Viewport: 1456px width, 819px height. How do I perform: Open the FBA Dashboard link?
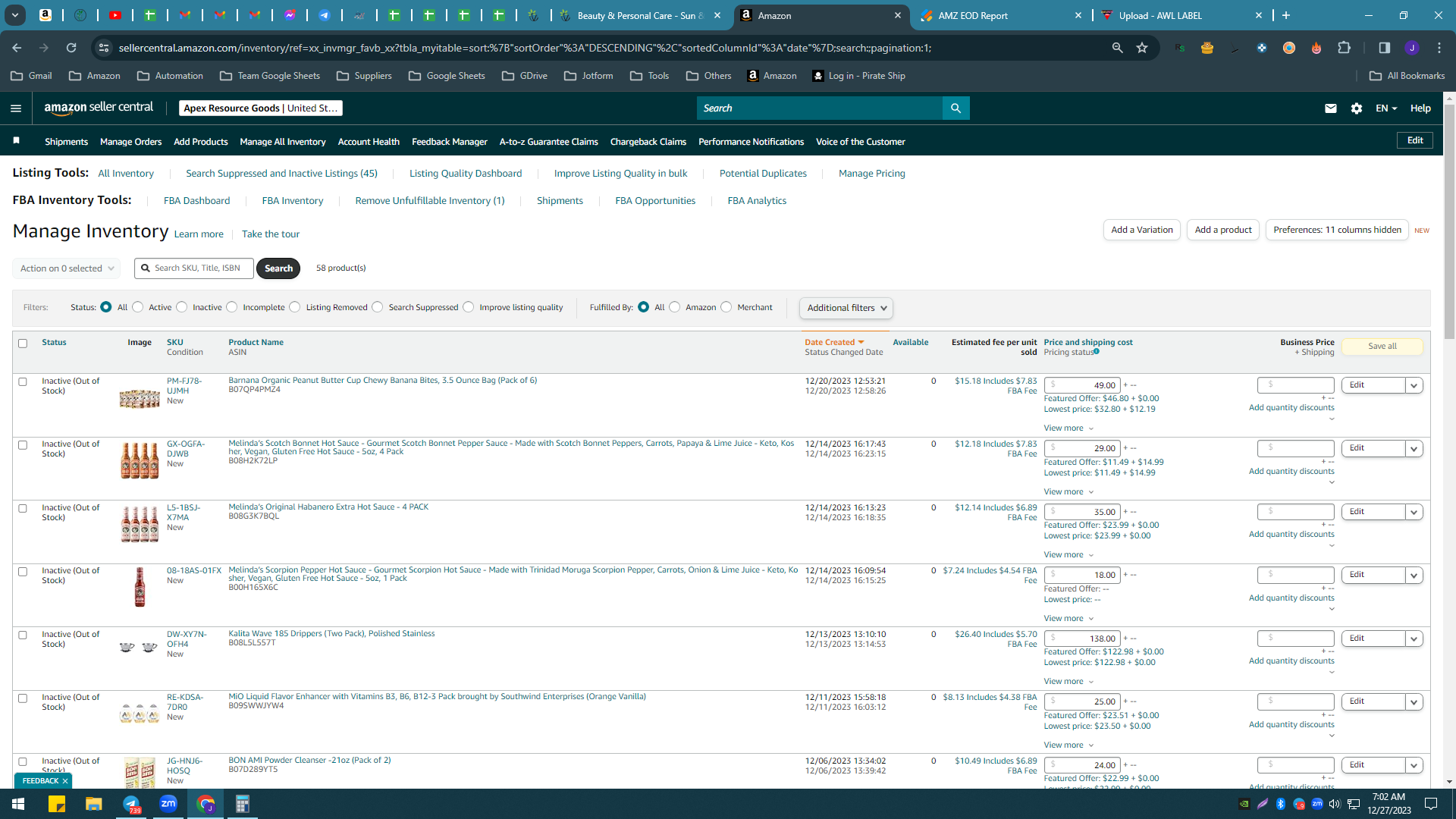(197, 201)
